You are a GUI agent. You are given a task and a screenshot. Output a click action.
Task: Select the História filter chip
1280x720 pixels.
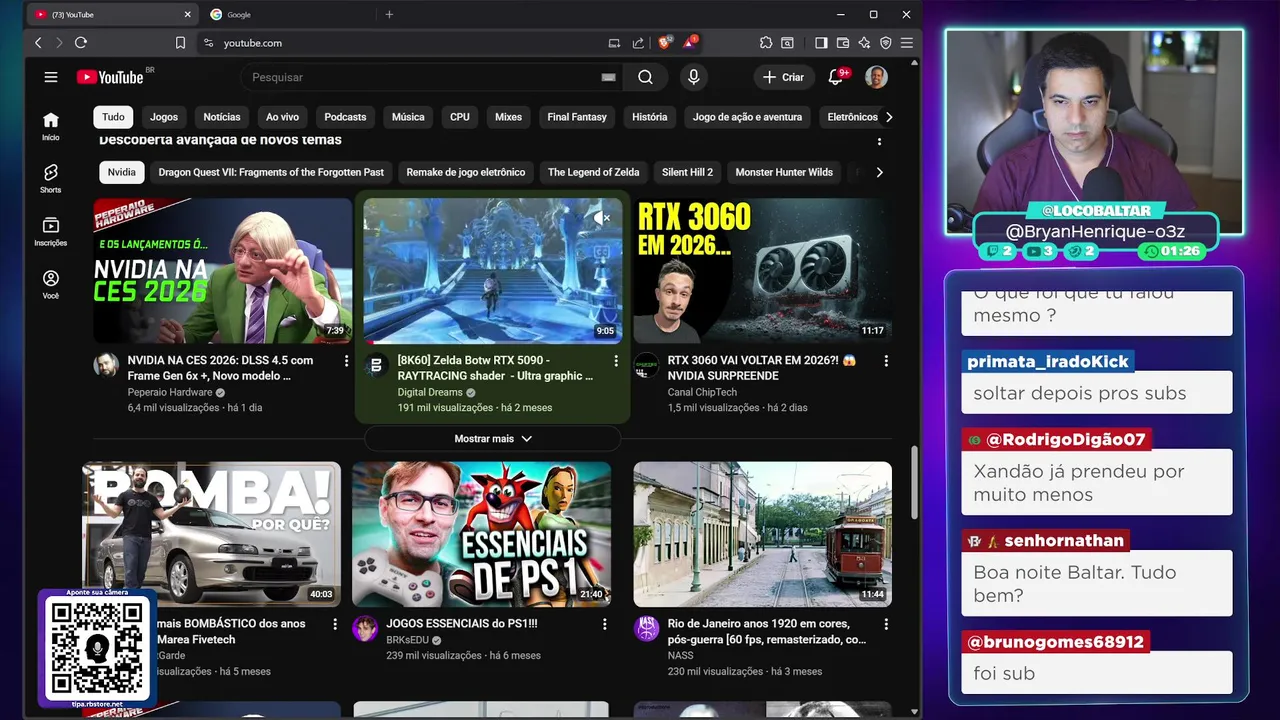[649, 117]
